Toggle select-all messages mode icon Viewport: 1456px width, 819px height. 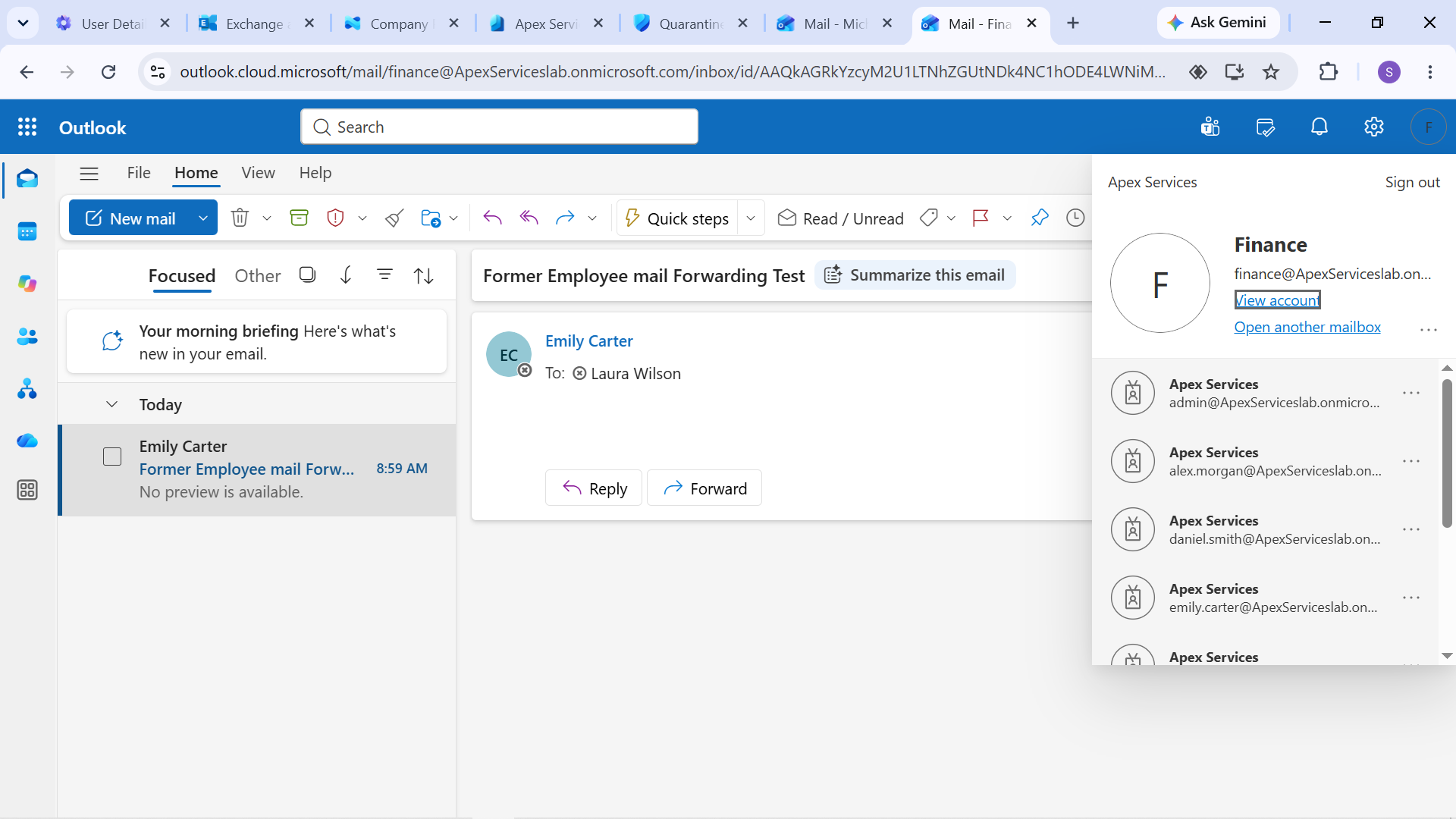307,275
